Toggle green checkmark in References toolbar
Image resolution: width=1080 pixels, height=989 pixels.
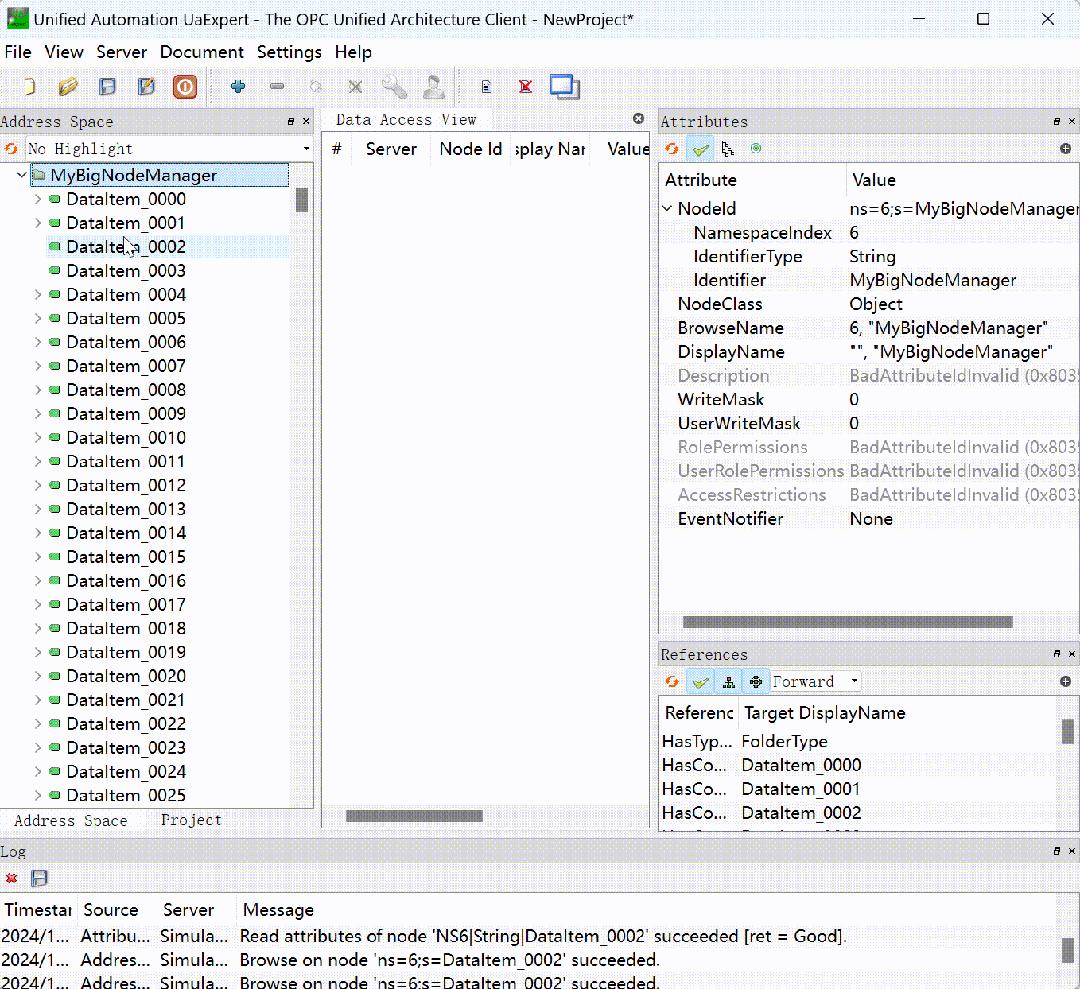700,682
